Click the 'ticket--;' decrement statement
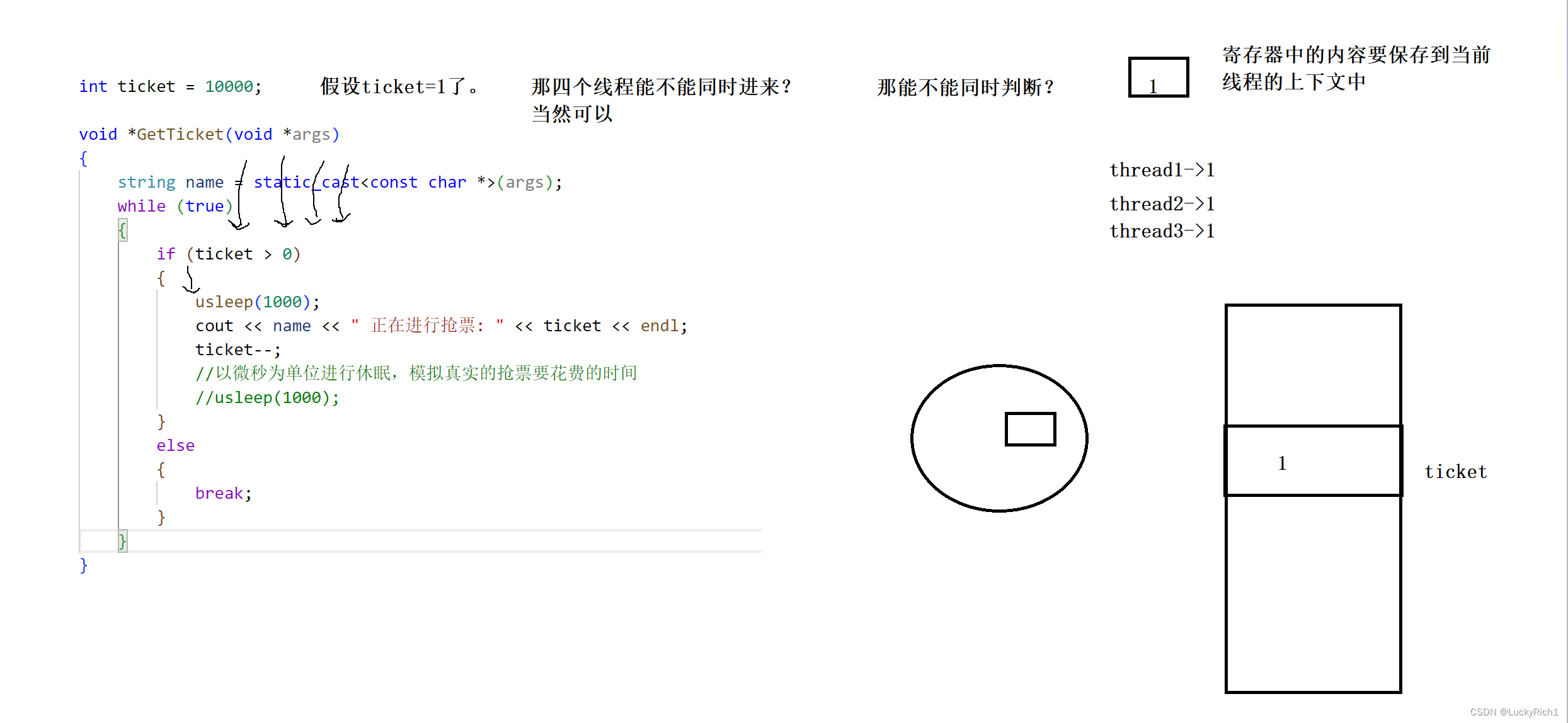Screen dimensions: 1568x723 238,350
